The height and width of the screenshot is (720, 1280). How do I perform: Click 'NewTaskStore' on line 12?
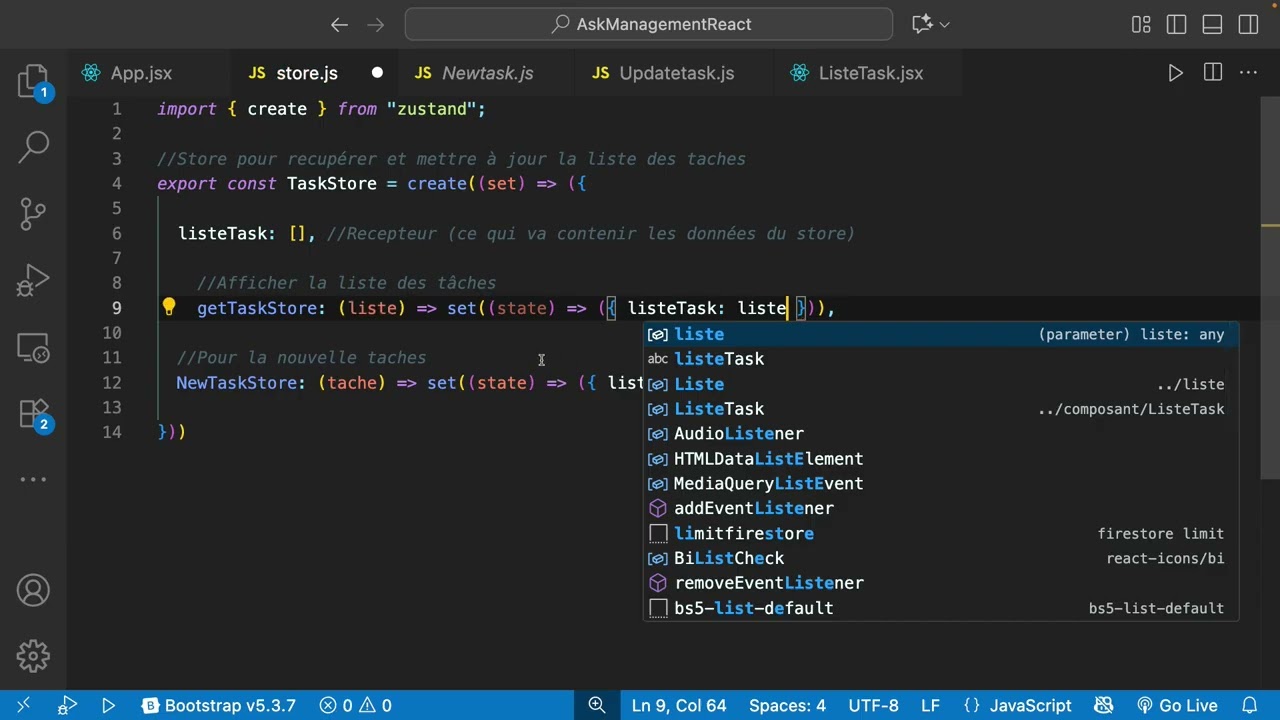(236, 383)
